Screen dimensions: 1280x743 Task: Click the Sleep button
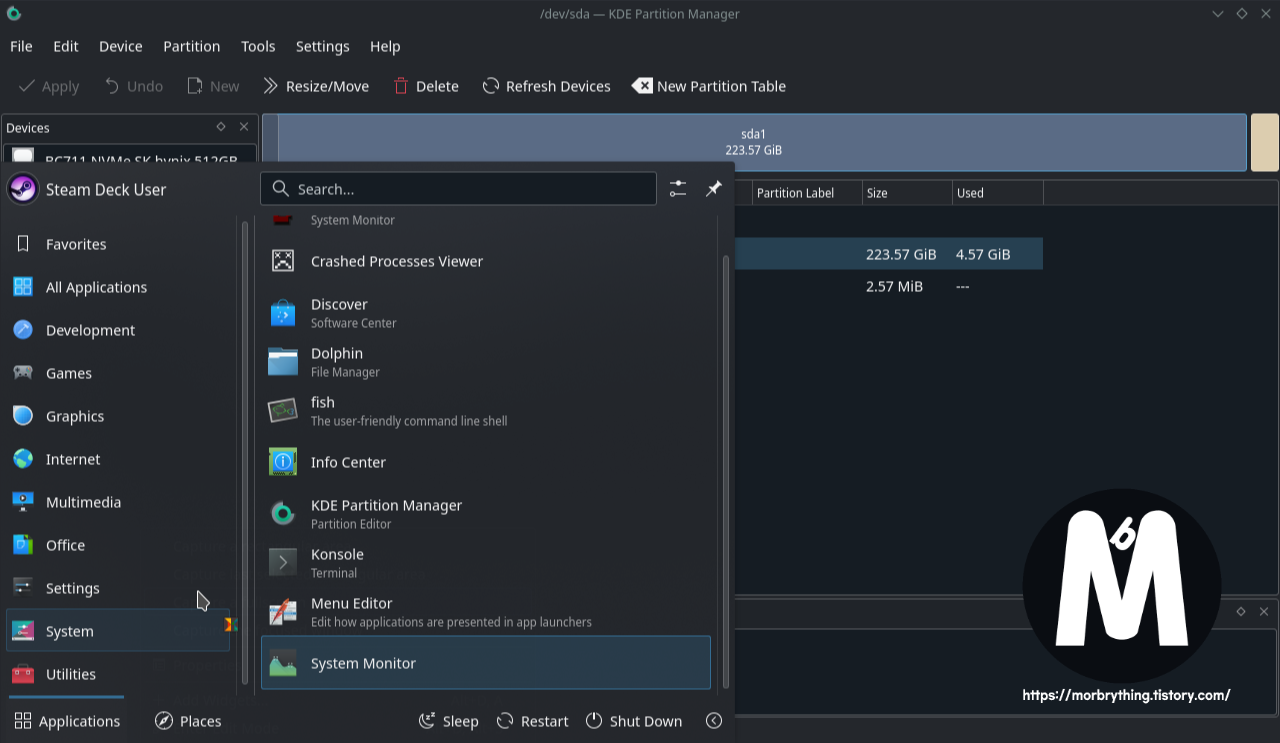click(x=448, y=721)
